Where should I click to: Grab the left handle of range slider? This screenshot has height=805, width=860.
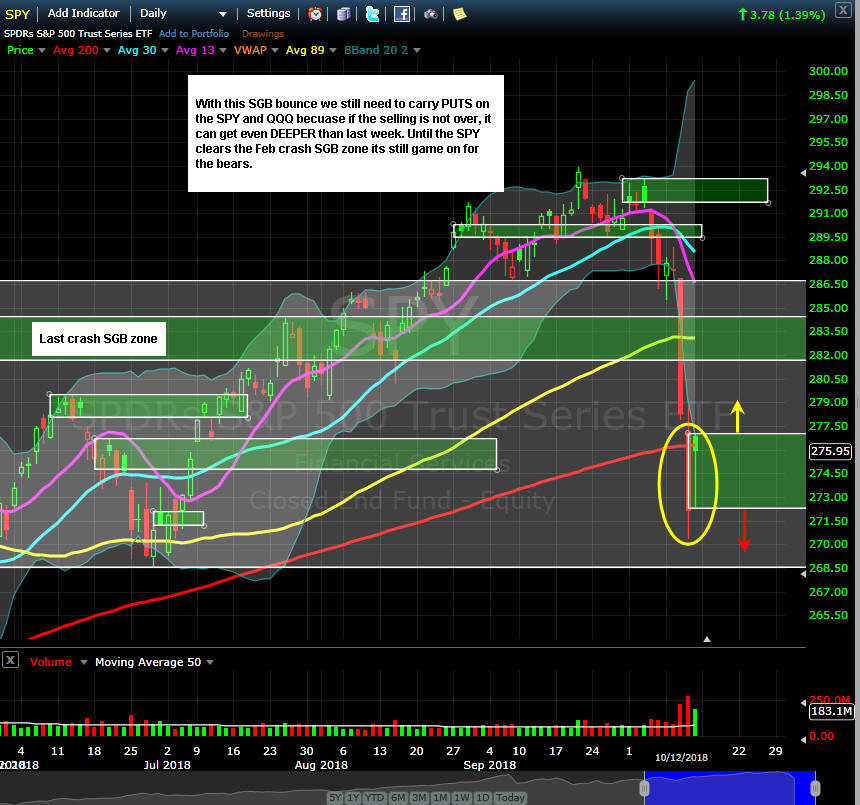644,789
